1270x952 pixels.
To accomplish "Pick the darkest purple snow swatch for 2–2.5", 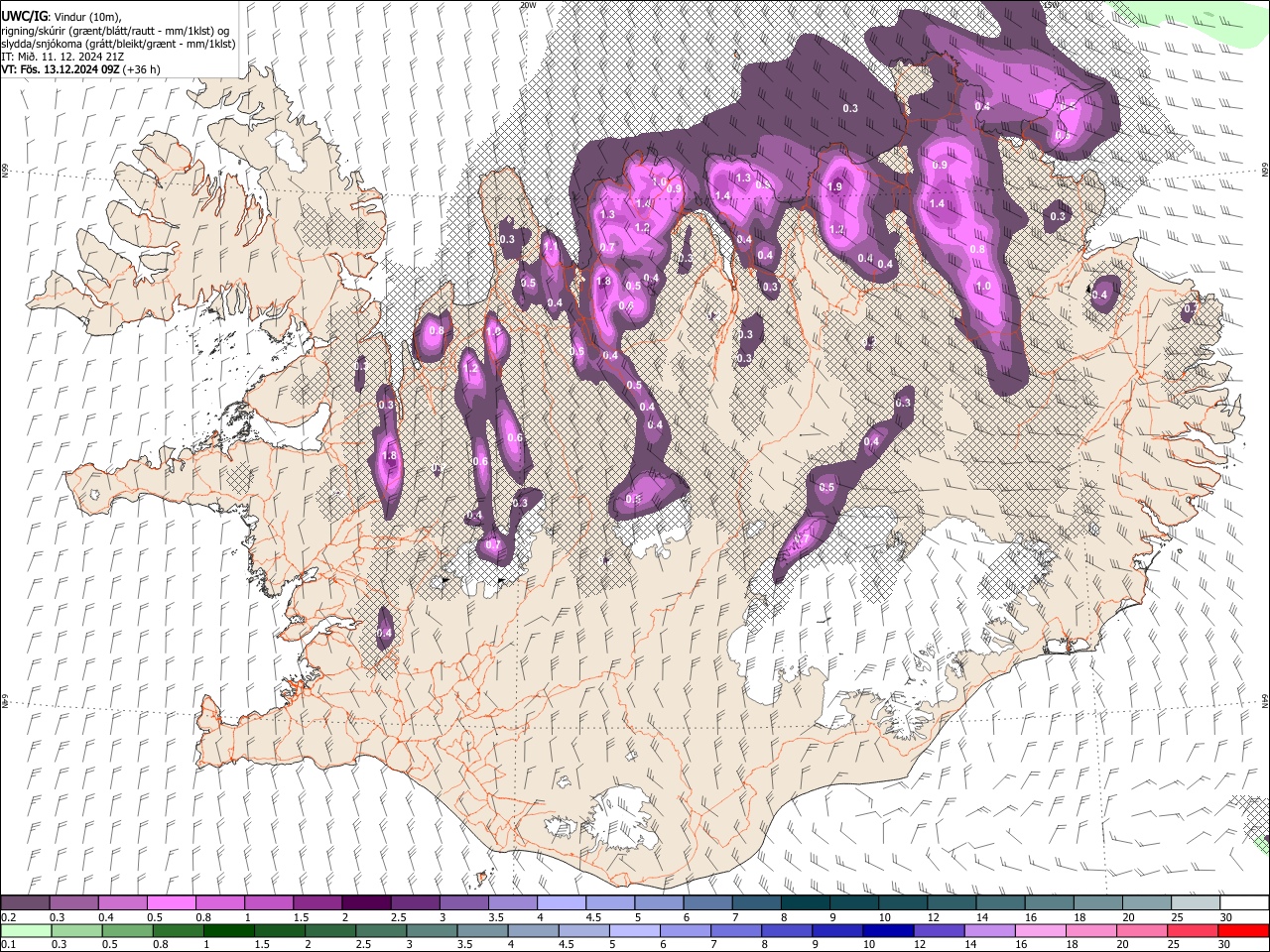I will [x=366, y=903].
